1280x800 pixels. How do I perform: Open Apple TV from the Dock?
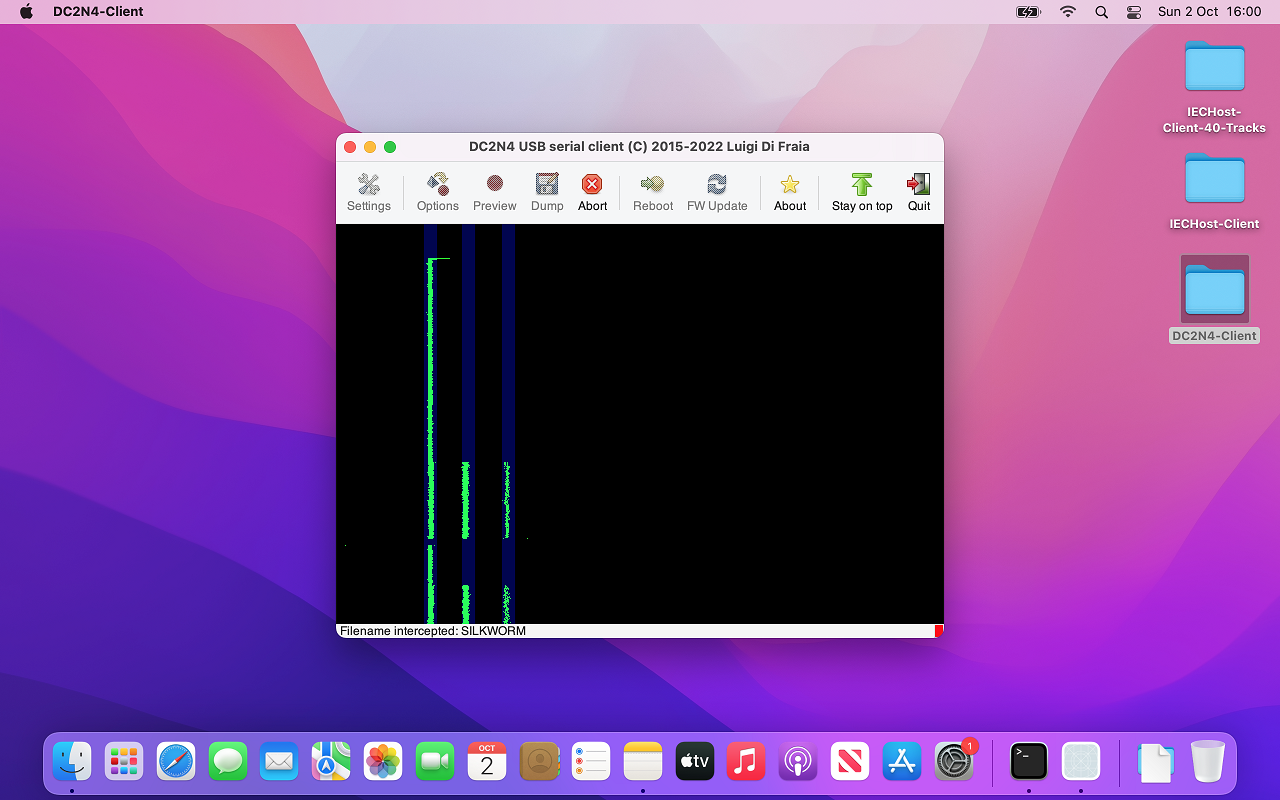click(695, 762)
